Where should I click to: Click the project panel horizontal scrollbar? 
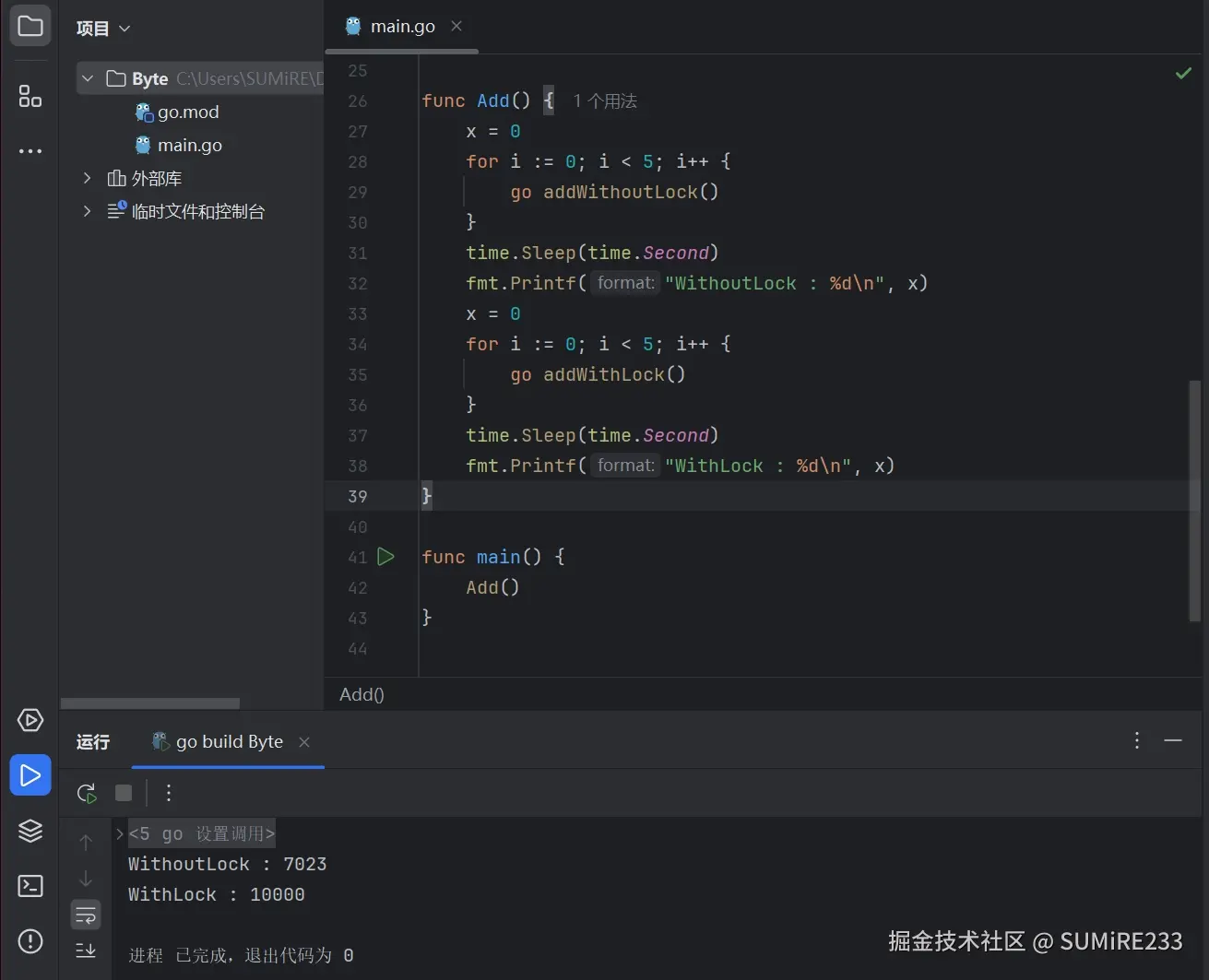coord(150,703)
